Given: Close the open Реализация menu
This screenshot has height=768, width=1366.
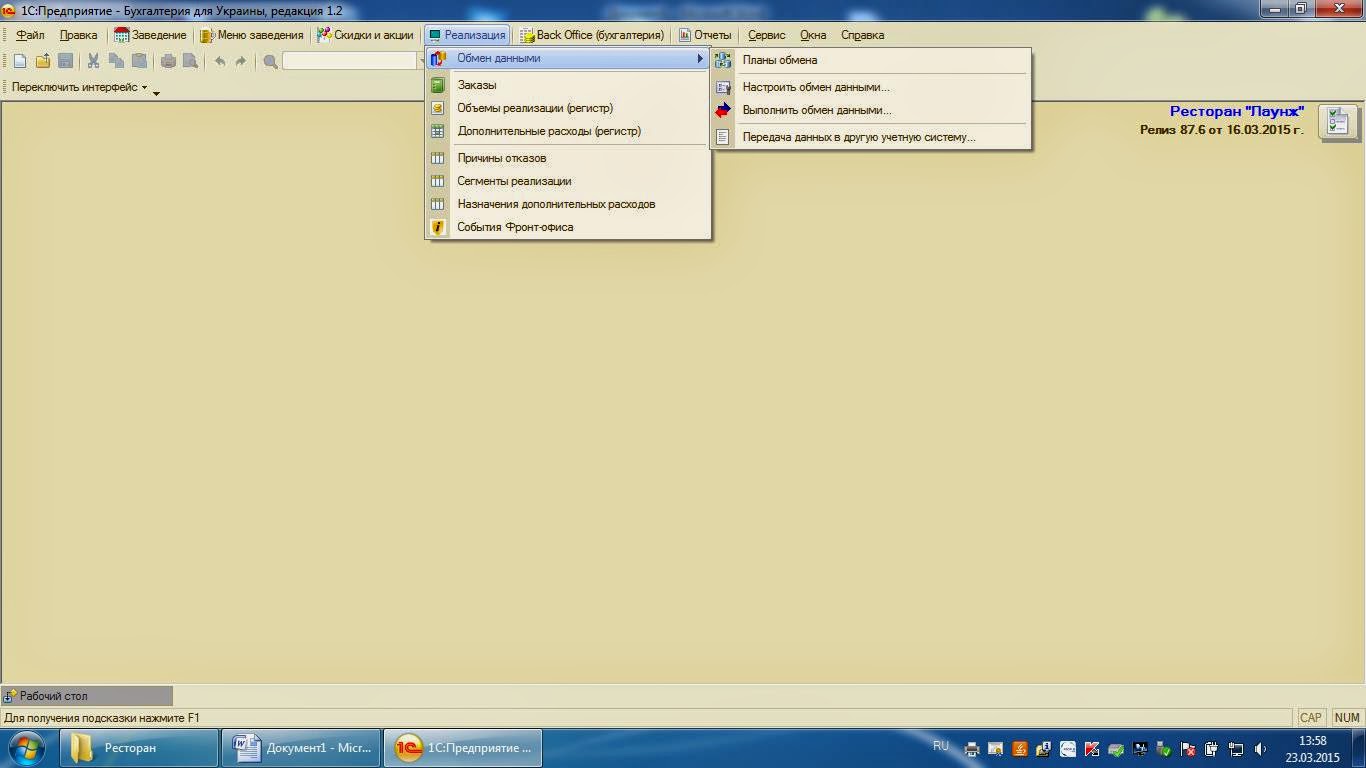Looking at the screenshot, I should (467, 35).
